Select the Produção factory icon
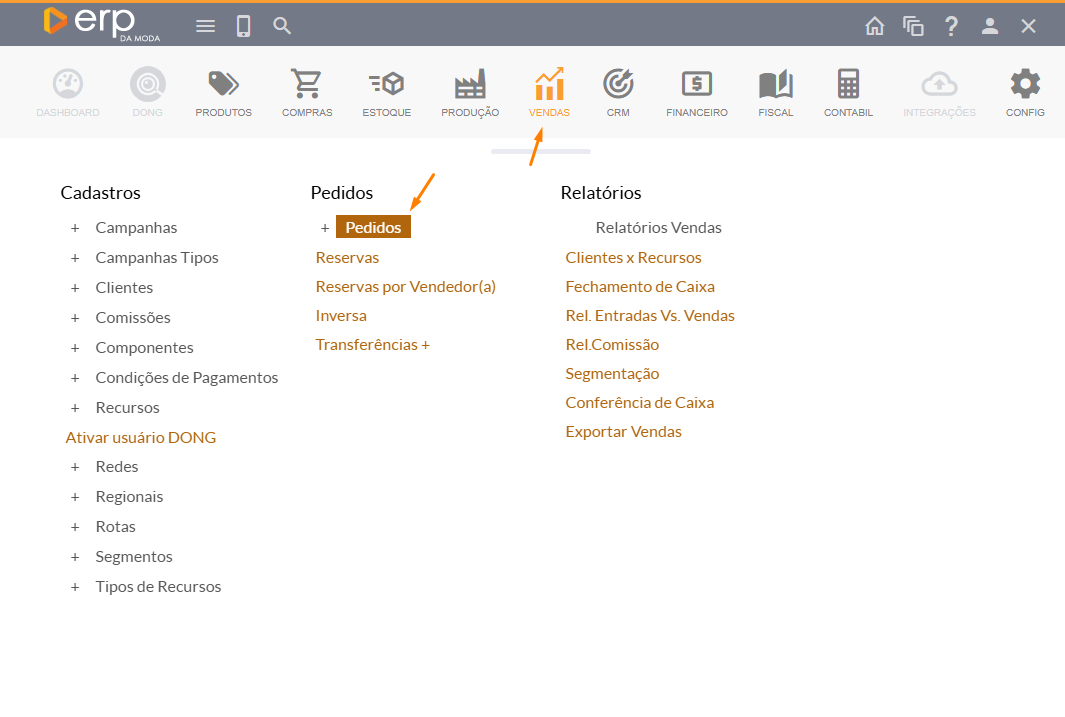Viewport: 1065px width, 717px height. pyautogui.click(x=470, y=85)
